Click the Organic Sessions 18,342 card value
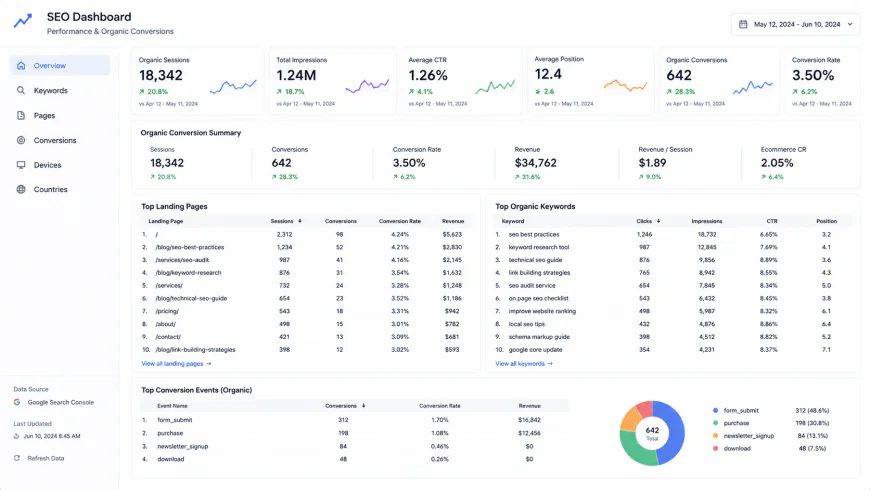 (160, 75)
